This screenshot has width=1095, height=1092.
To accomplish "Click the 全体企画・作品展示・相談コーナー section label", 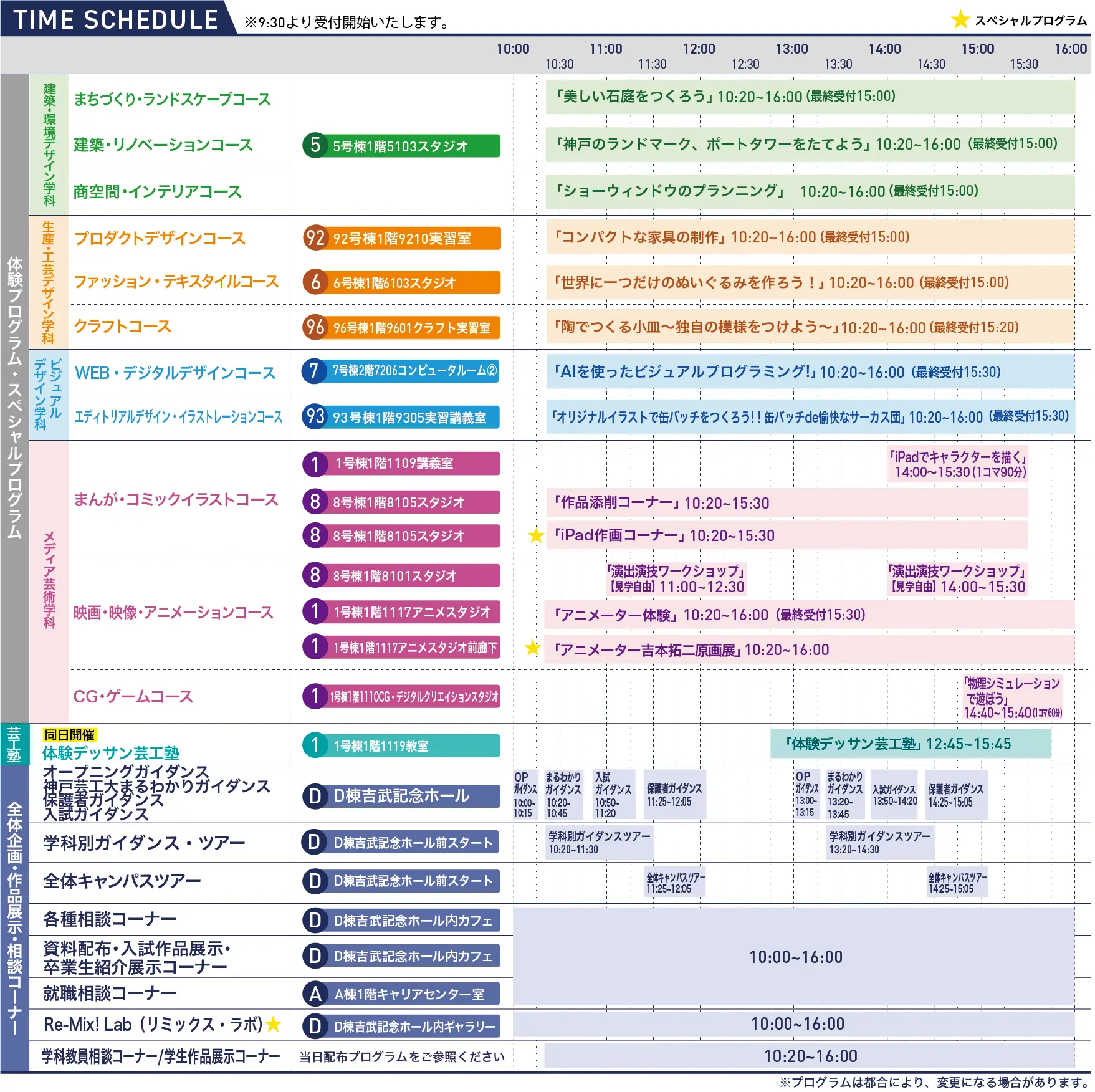I will [x=14, y=919].
